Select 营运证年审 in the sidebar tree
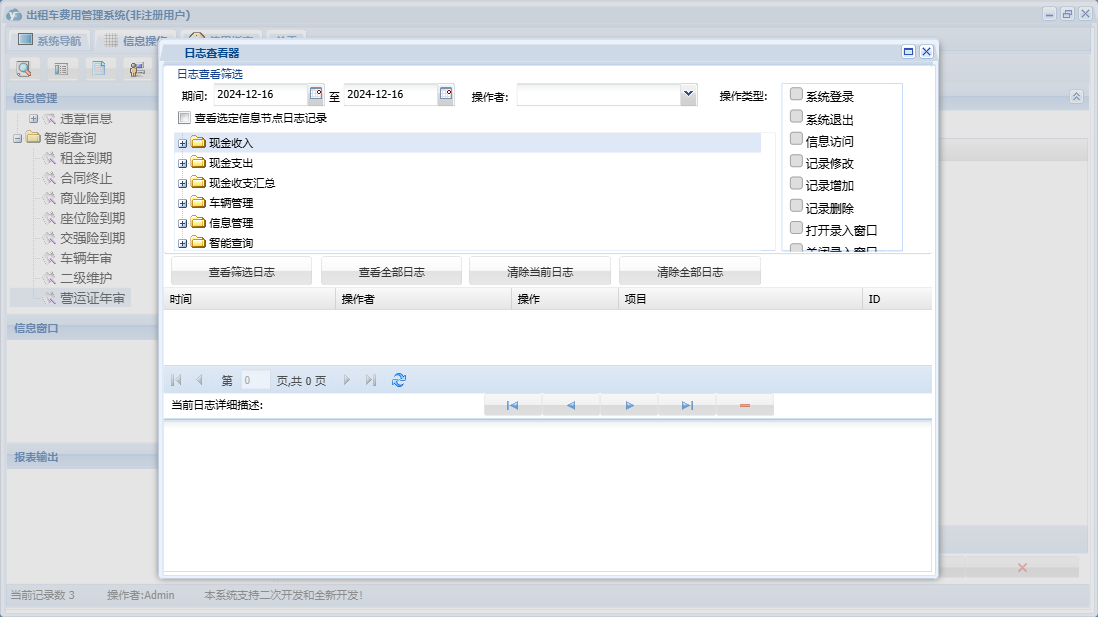The height and width of the screenshot is (617, 1098). [92, 298]
